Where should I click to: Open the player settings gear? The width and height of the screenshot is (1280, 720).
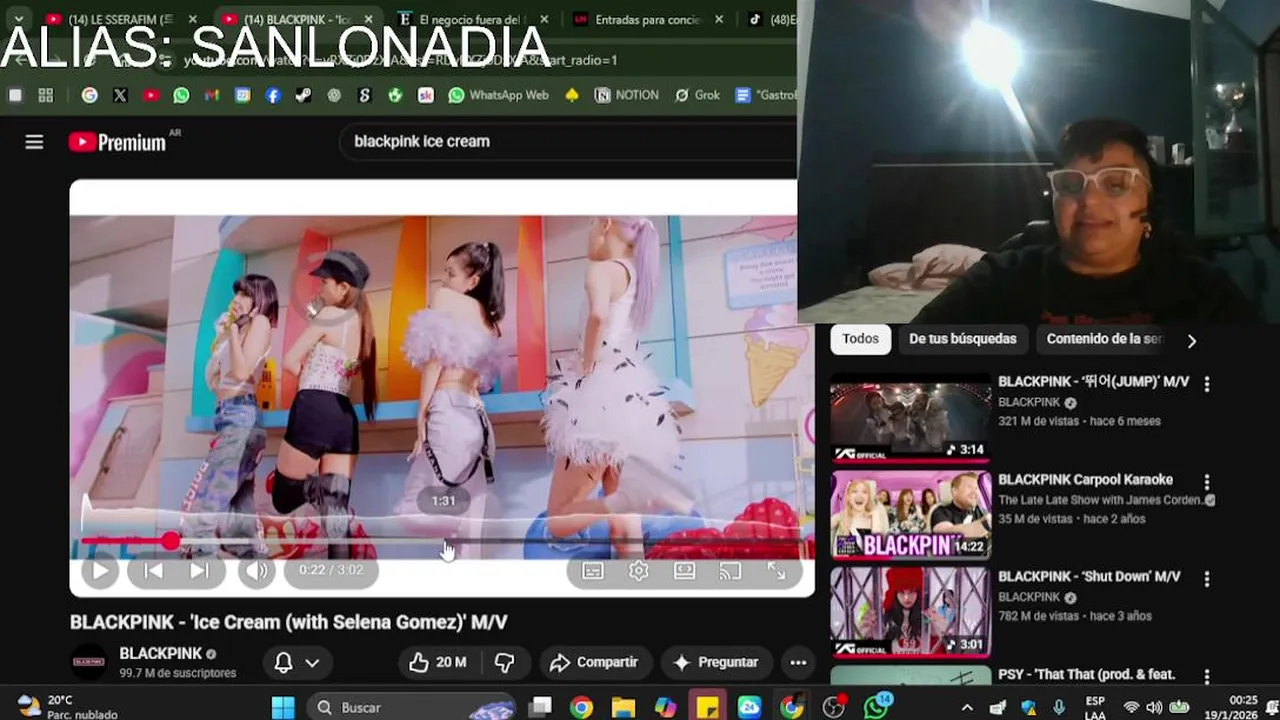(639, 571)
